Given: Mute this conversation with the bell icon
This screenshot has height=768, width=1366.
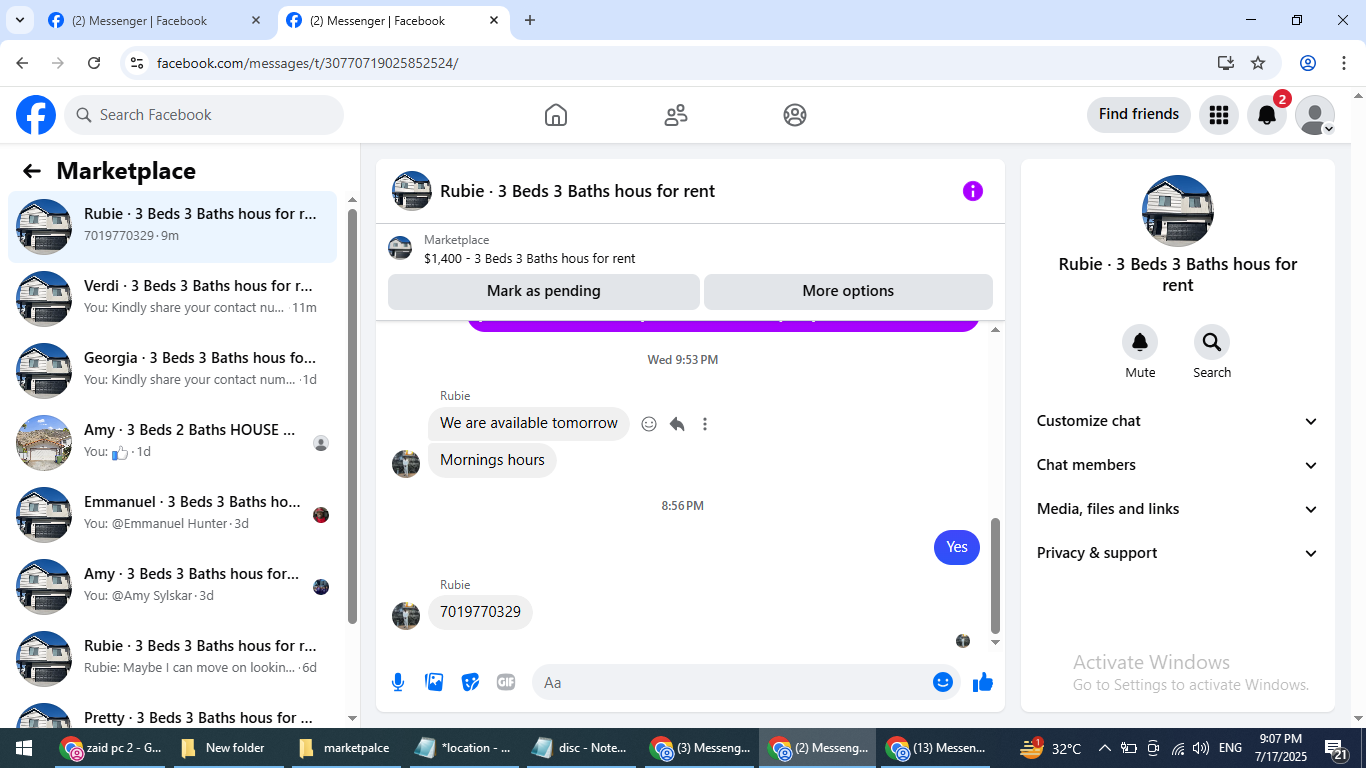Looking at the screenshot, I should click(1140, 343).
